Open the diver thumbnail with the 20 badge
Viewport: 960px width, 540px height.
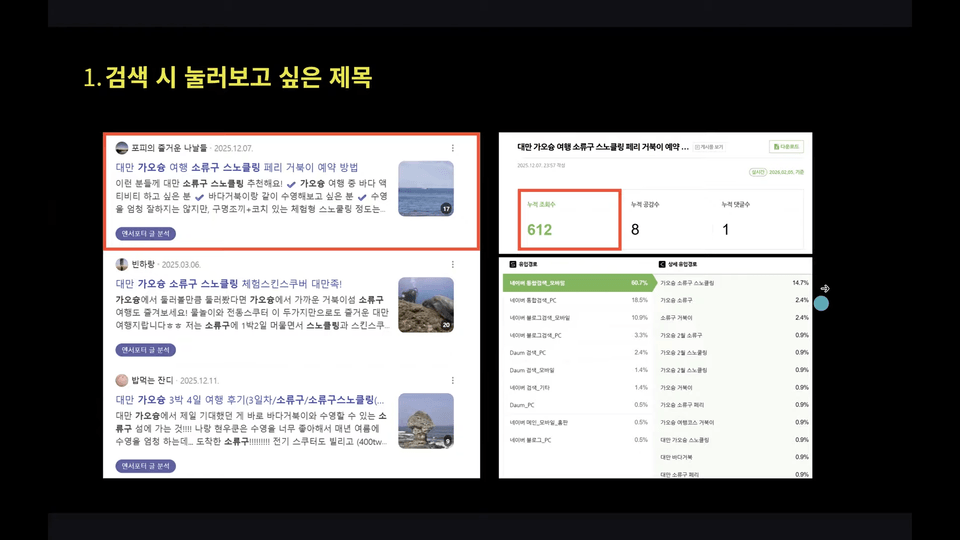426,305
